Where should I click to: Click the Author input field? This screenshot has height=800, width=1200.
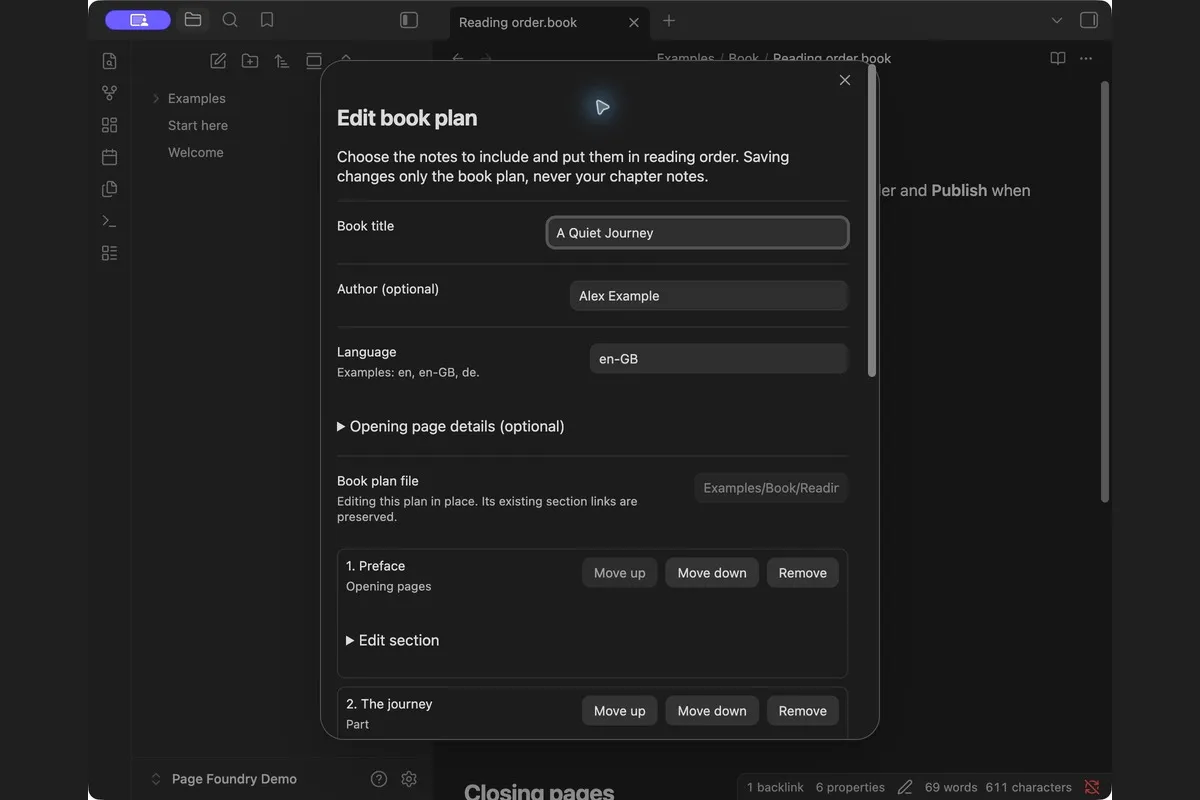pos(709,296)
